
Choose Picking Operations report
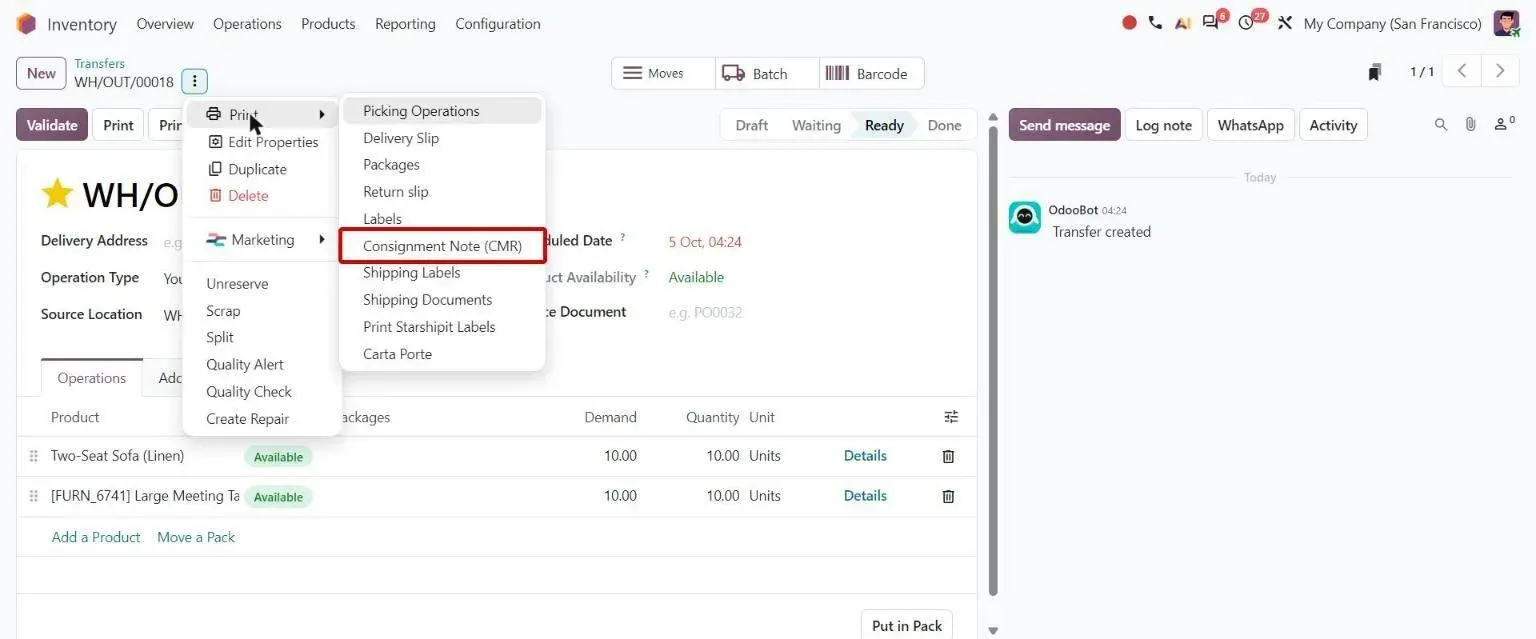pos(442,111)
